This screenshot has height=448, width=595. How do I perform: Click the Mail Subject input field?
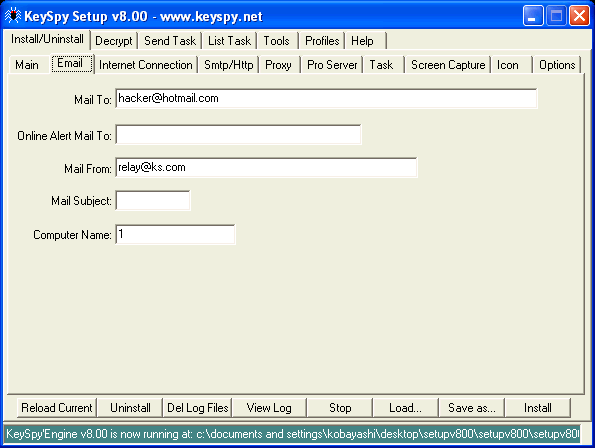153,201
